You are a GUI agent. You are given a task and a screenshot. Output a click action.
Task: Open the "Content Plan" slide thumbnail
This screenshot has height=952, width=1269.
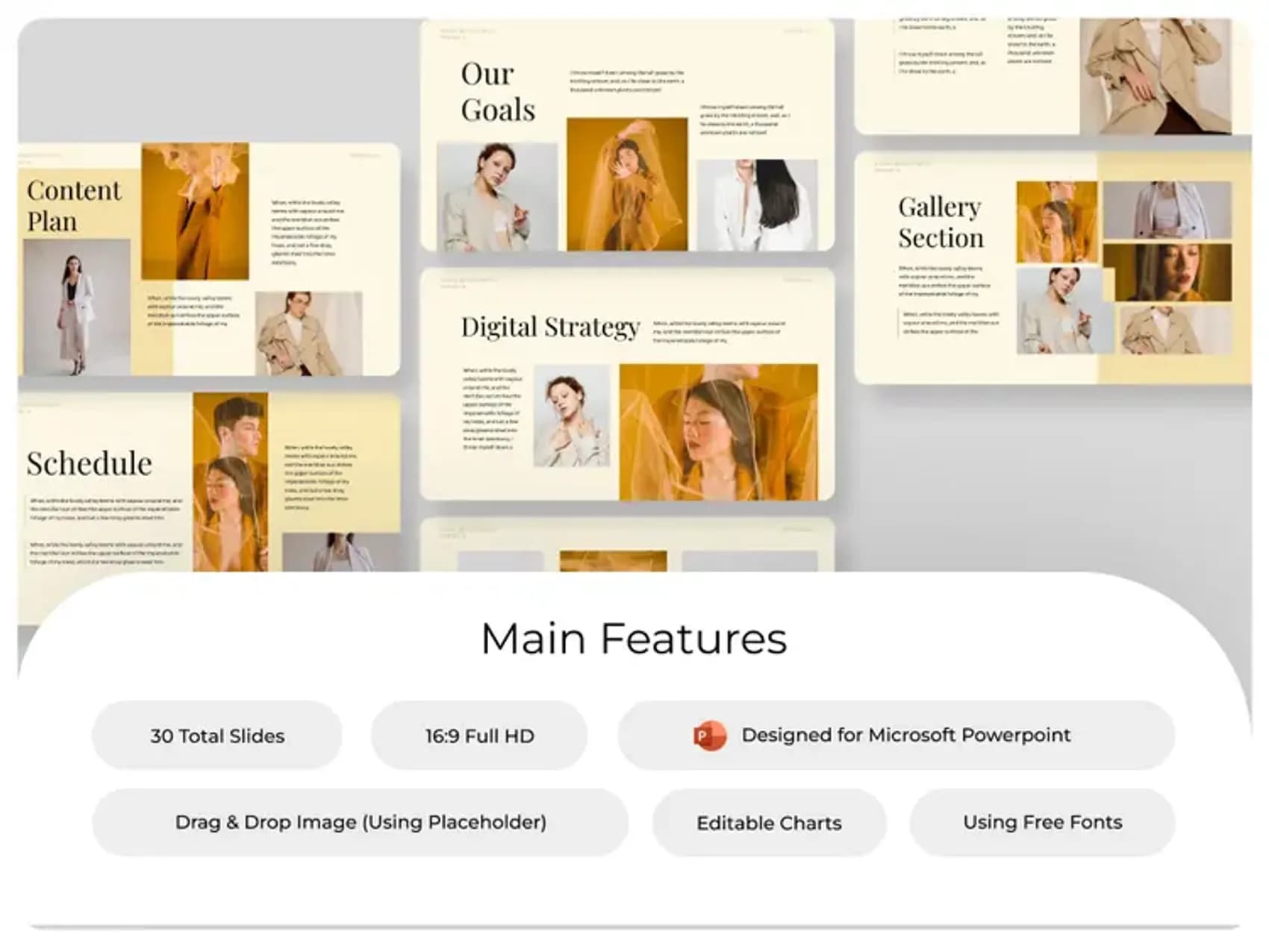[209, 259]
